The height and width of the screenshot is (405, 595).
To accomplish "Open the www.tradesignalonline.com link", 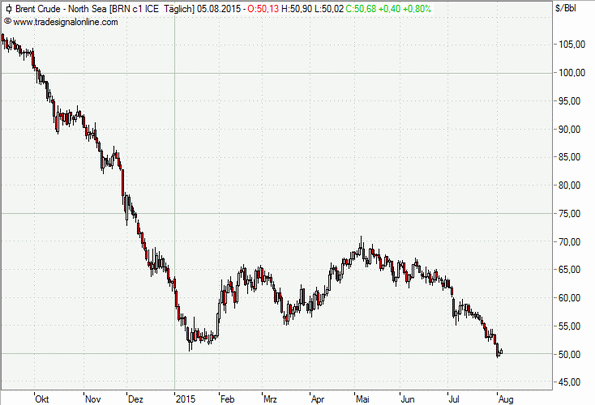I will 65,22.
